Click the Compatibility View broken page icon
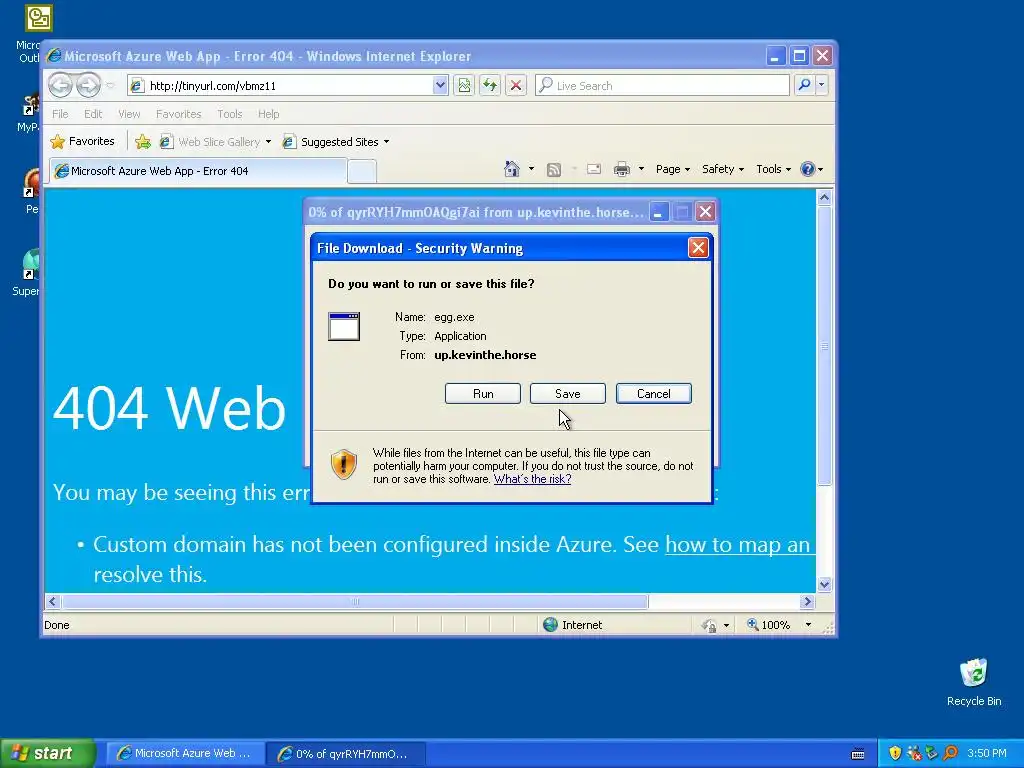This screenshot has height=768, width=1024. click(464, 86)
